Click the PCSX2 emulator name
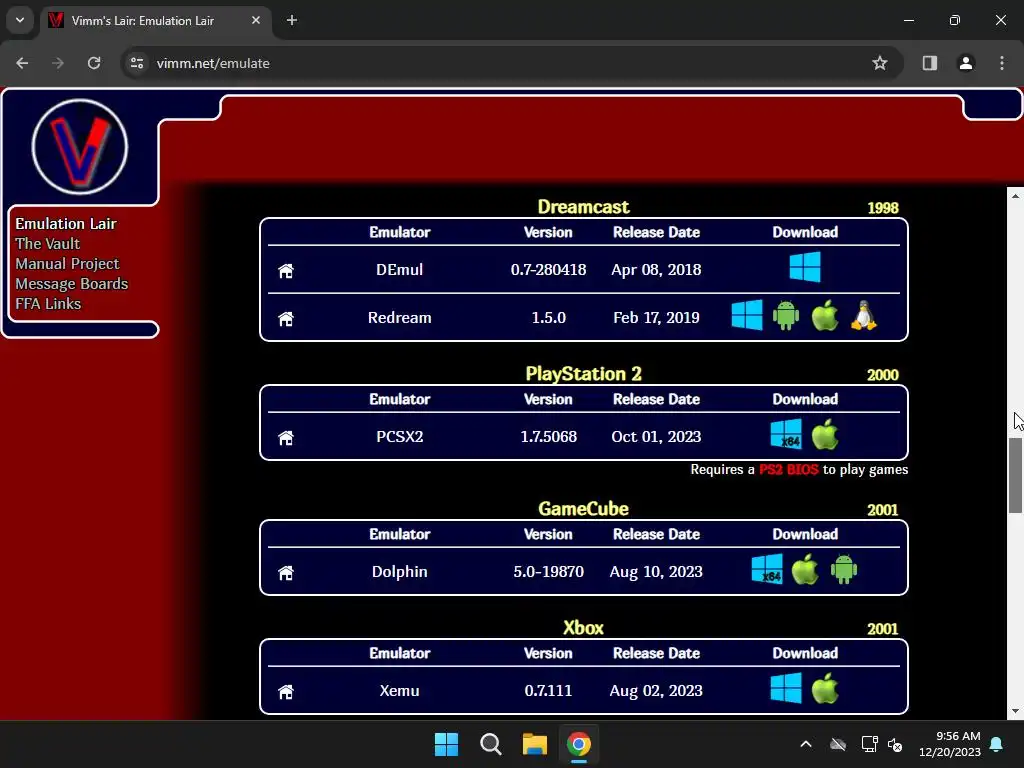This screenshot has width=1024, height=768. coord(400,437)
